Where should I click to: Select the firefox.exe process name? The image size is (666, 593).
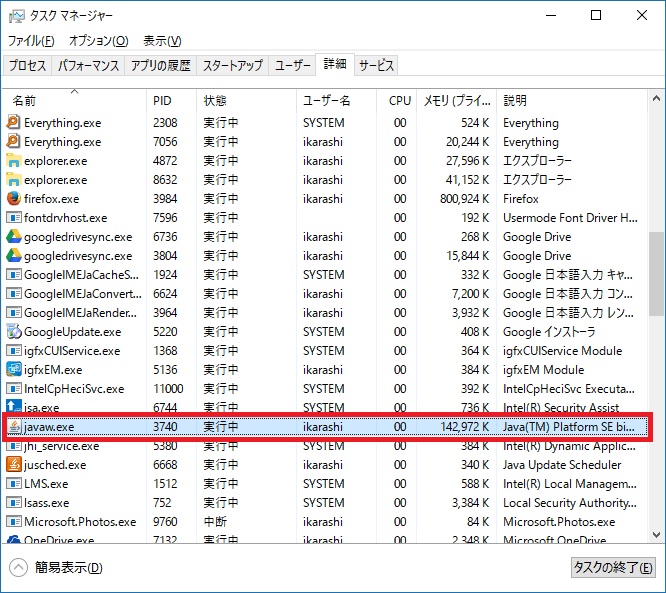click(x=51, y=199)
